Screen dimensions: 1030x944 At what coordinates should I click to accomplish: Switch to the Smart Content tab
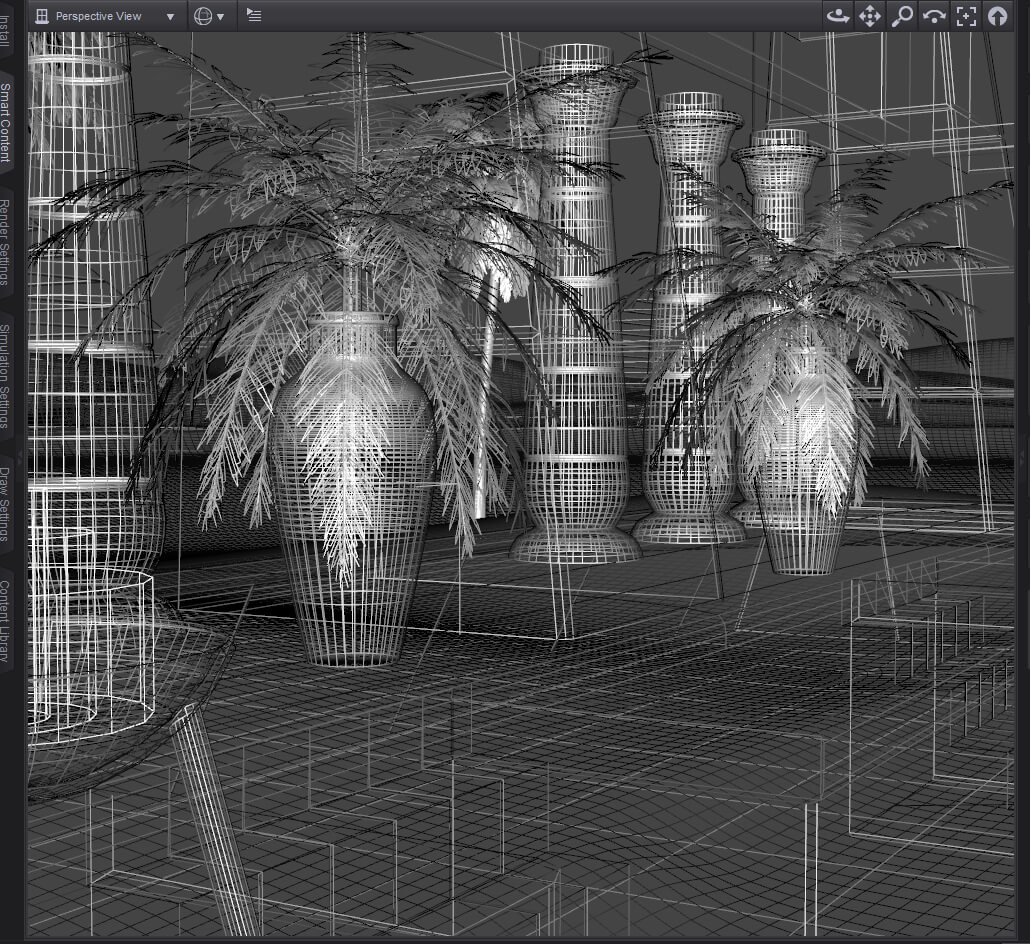point(6,123)
